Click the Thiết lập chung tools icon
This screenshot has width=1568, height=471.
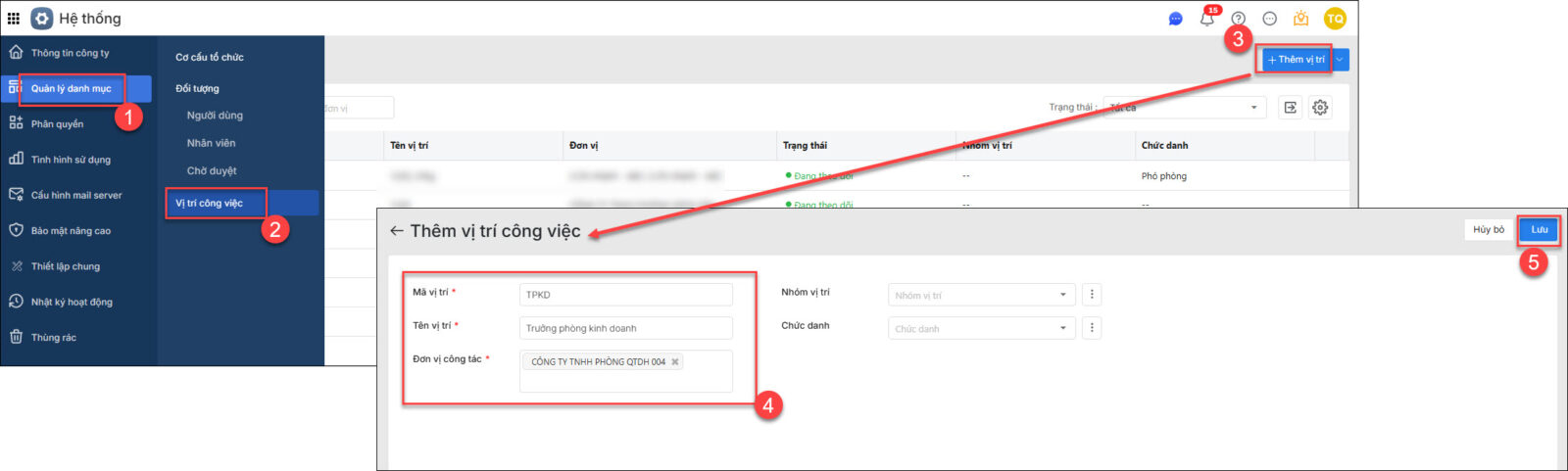pyautogui.click(x=16, y=266)
